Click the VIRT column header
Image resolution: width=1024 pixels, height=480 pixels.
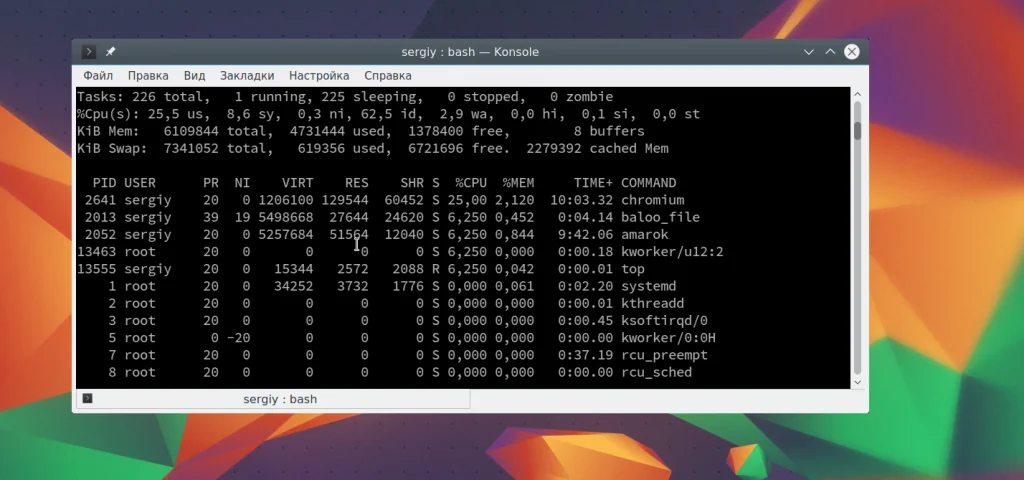pos(297,183)
